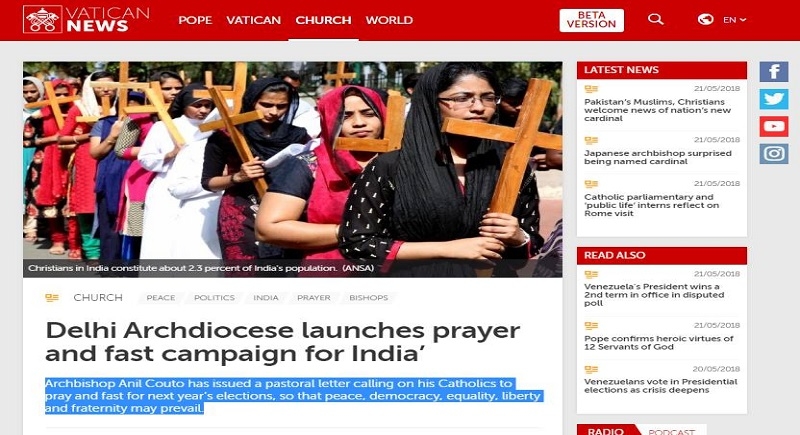Click the BISHOPS tag

point(368,297)
